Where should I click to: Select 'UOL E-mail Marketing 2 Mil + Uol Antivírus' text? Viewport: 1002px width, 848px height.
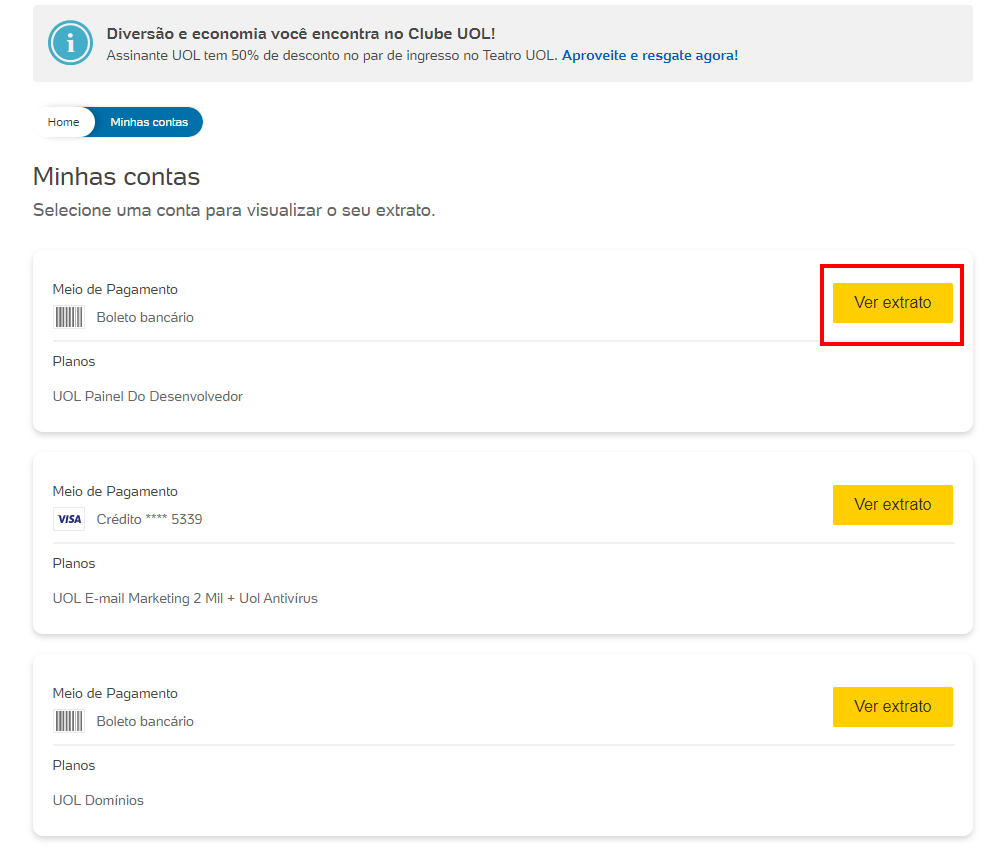(185, 598)
